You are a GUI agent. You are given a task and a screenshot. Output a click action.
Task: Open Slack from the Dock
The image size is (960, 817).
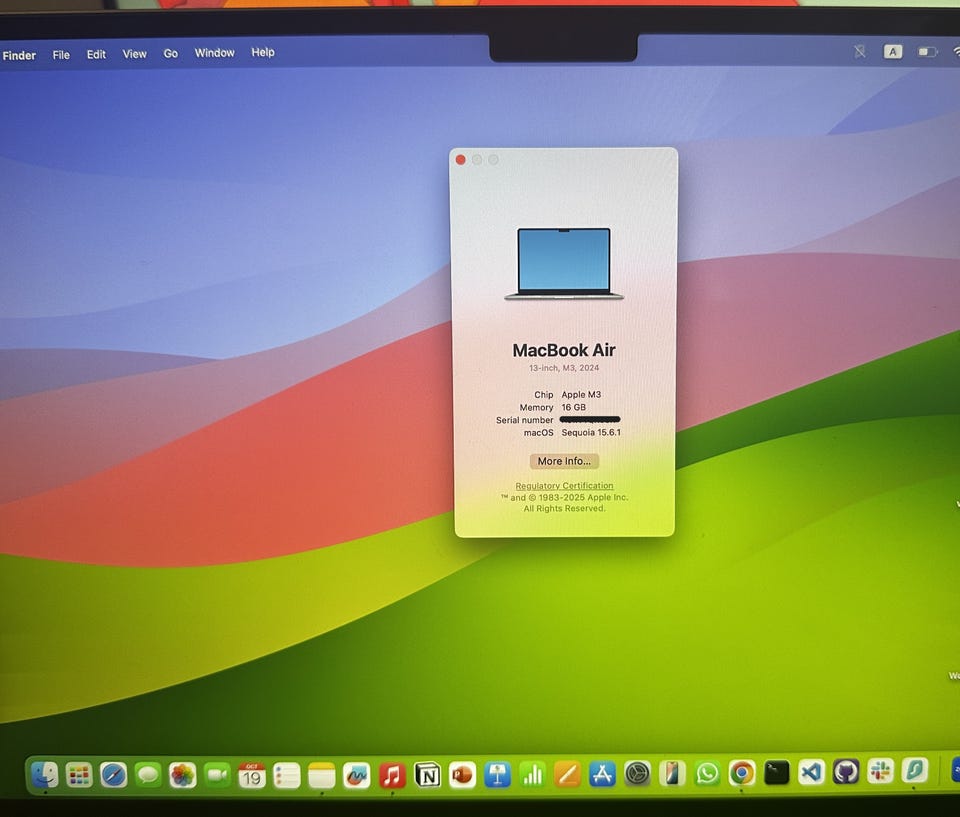tap(880, 771)
